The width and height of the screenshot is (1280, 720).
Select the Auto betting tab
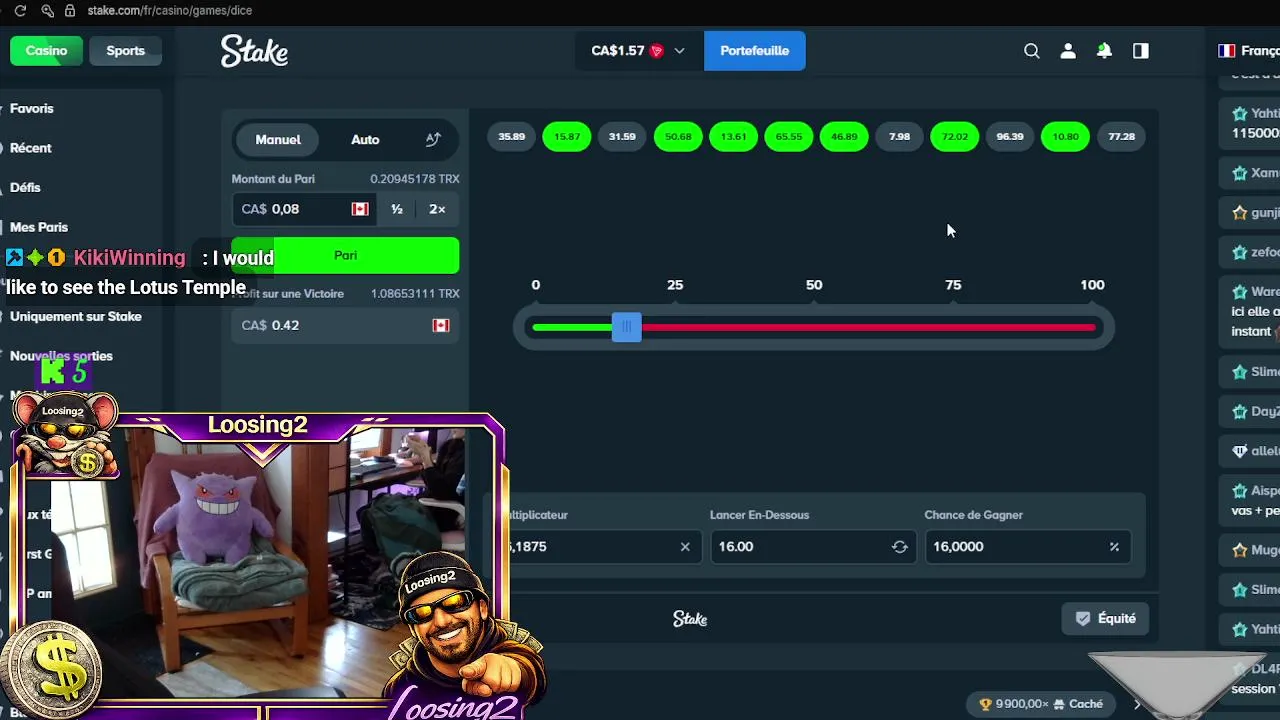tap(365, 140)
